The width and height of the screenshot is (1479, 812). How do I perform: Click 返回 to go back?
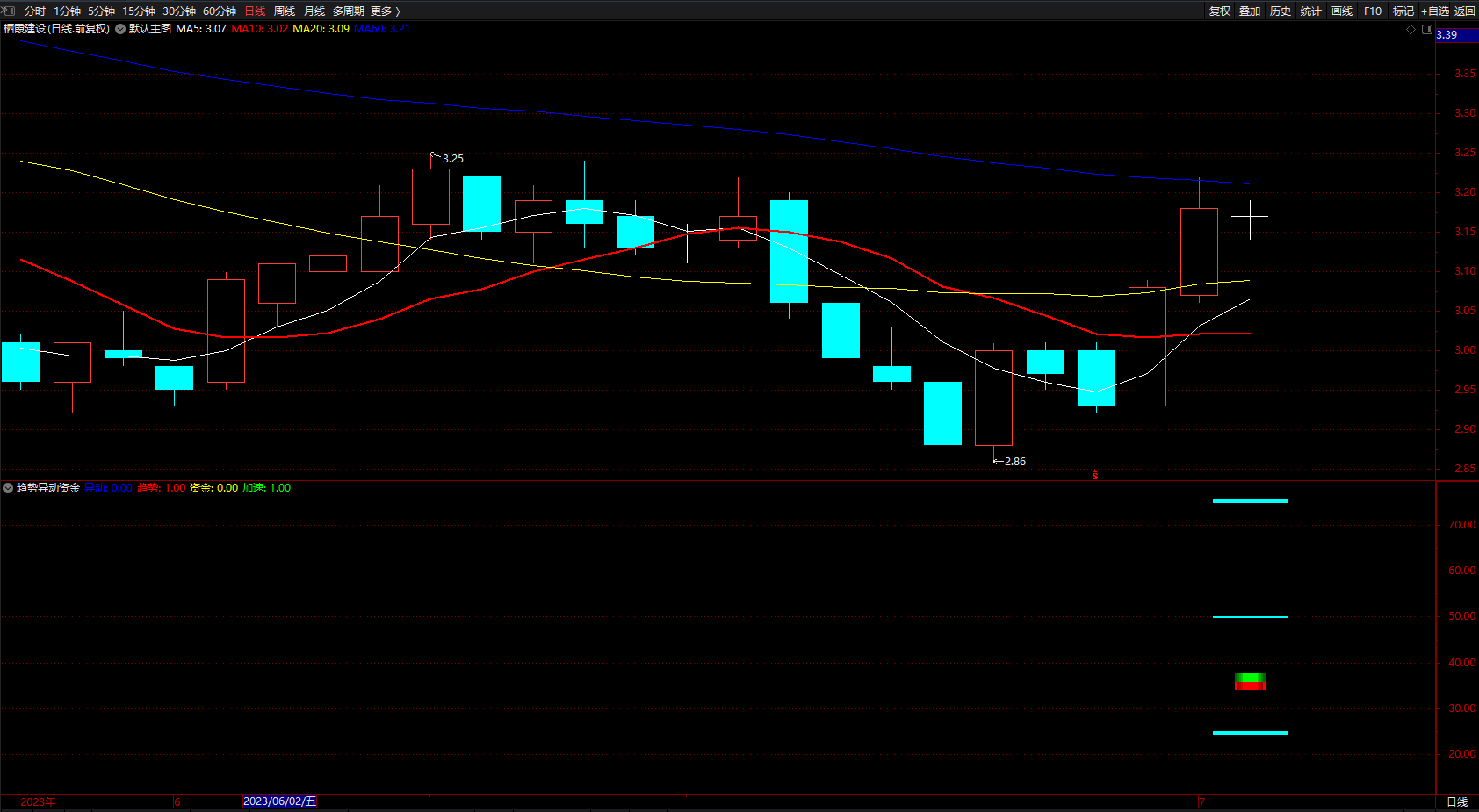1465,11
